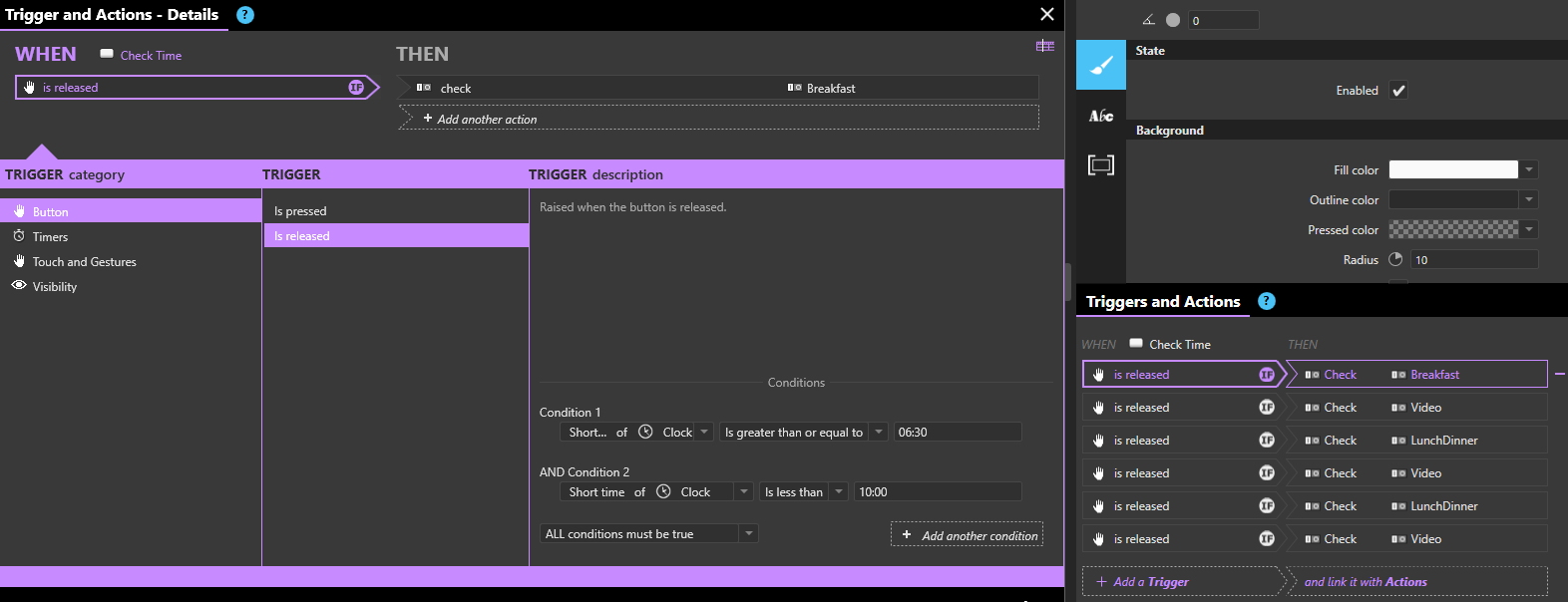Click the Condition 2 value field 10:00
This screenshot has height=602, width=1568.
(x=938, y=491)
